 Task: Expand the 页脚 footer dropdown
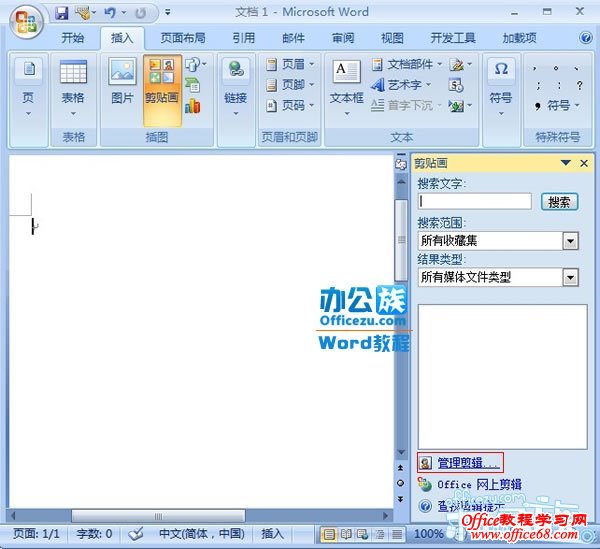tap(312, 85)
